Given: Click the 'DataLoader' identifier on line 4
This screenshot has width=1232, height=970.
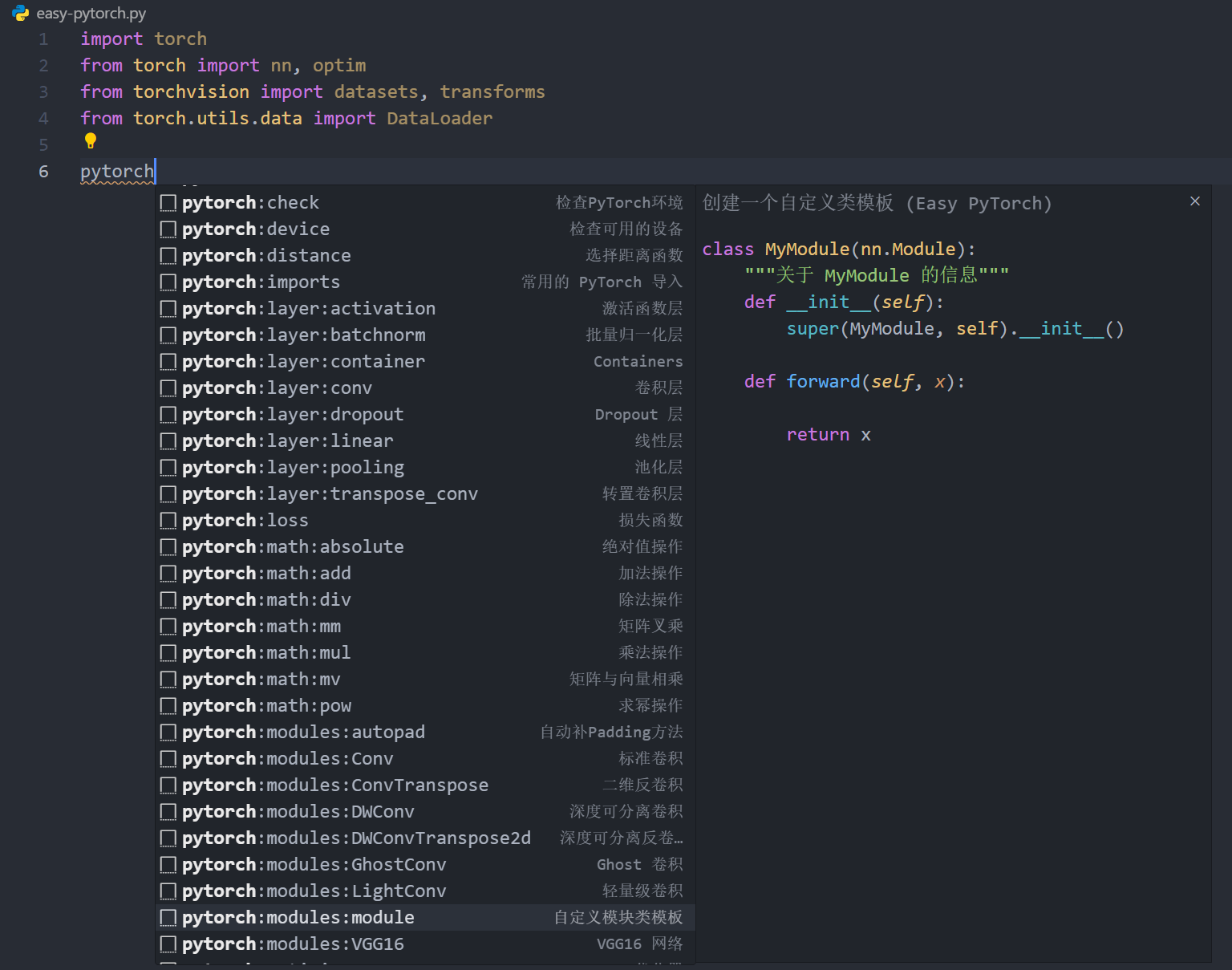Looking at the screenshot, I should click(440, 119).
